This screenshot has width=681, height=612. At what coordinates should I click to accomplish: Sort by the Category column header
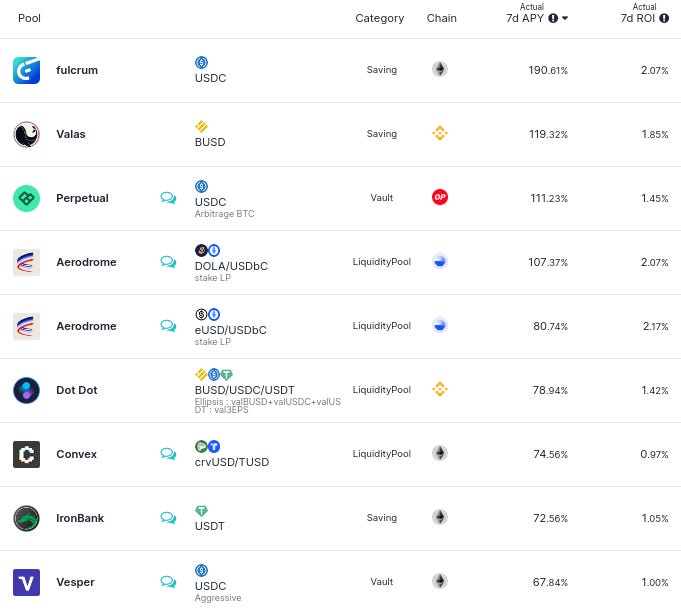pyautogui.click(x=380, y=18)
